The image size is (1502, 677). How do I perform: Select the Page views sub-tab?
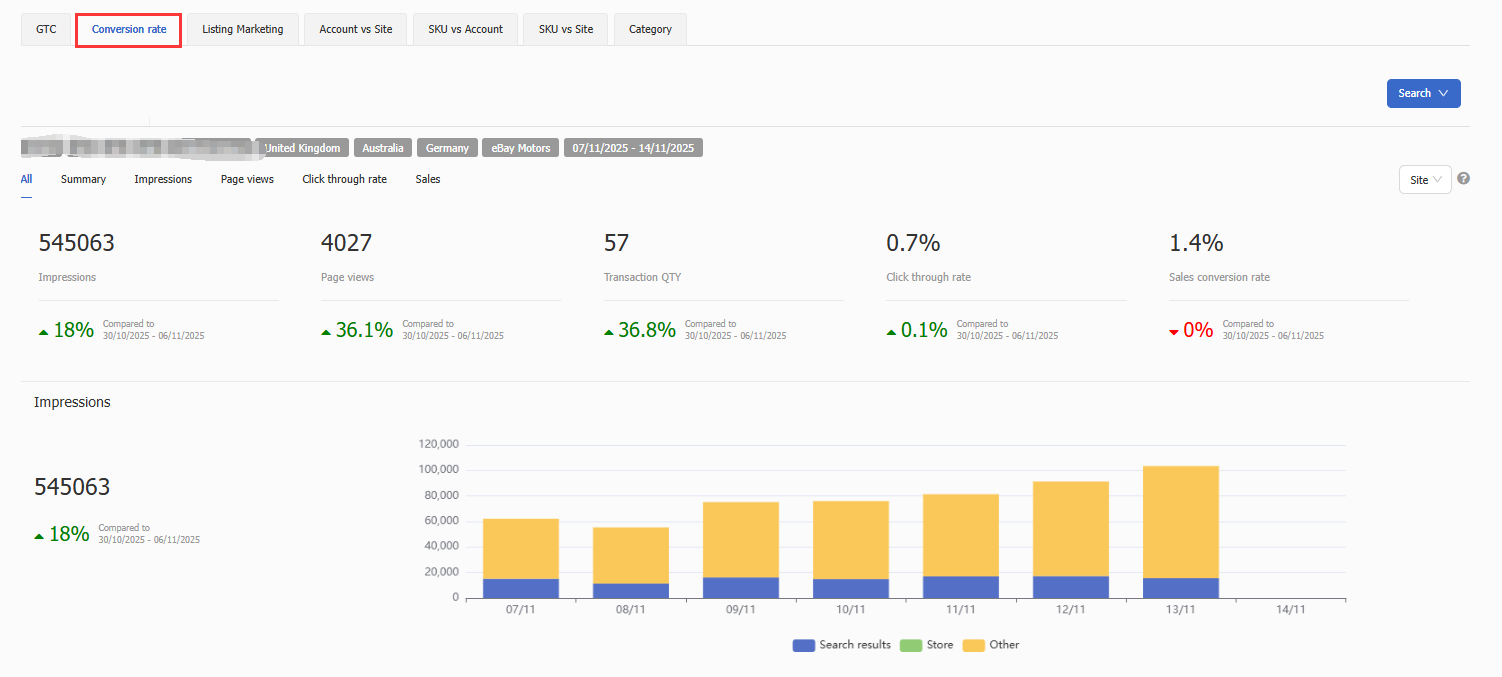tap(247, 179)
